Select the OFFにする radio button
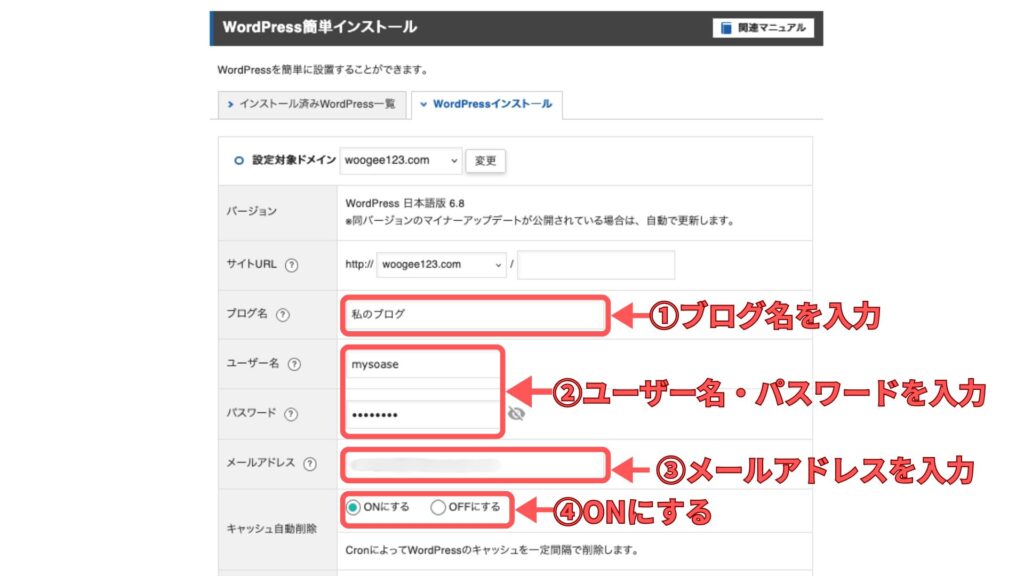This screenshot has width=1024, height=576. tap(438, 507)
